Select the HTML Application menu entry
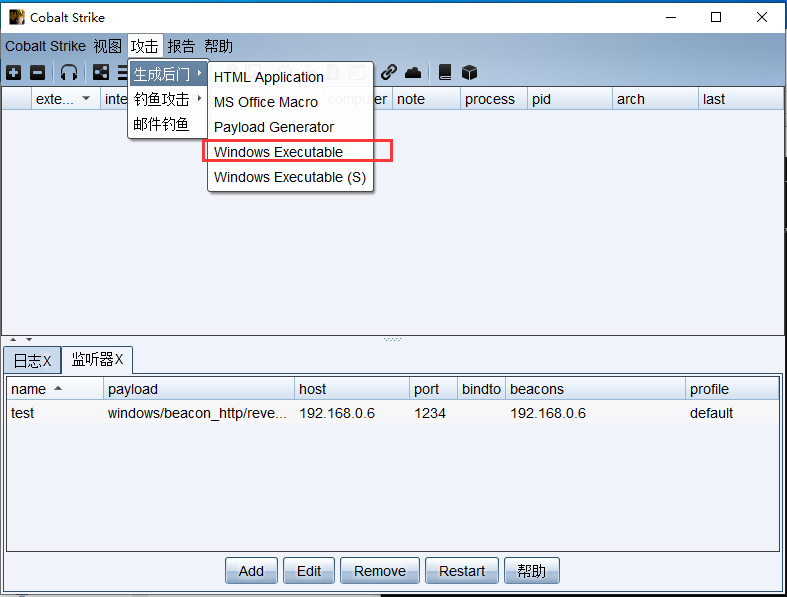The height and width of the screenshot is (597, 787). point(268,77)
